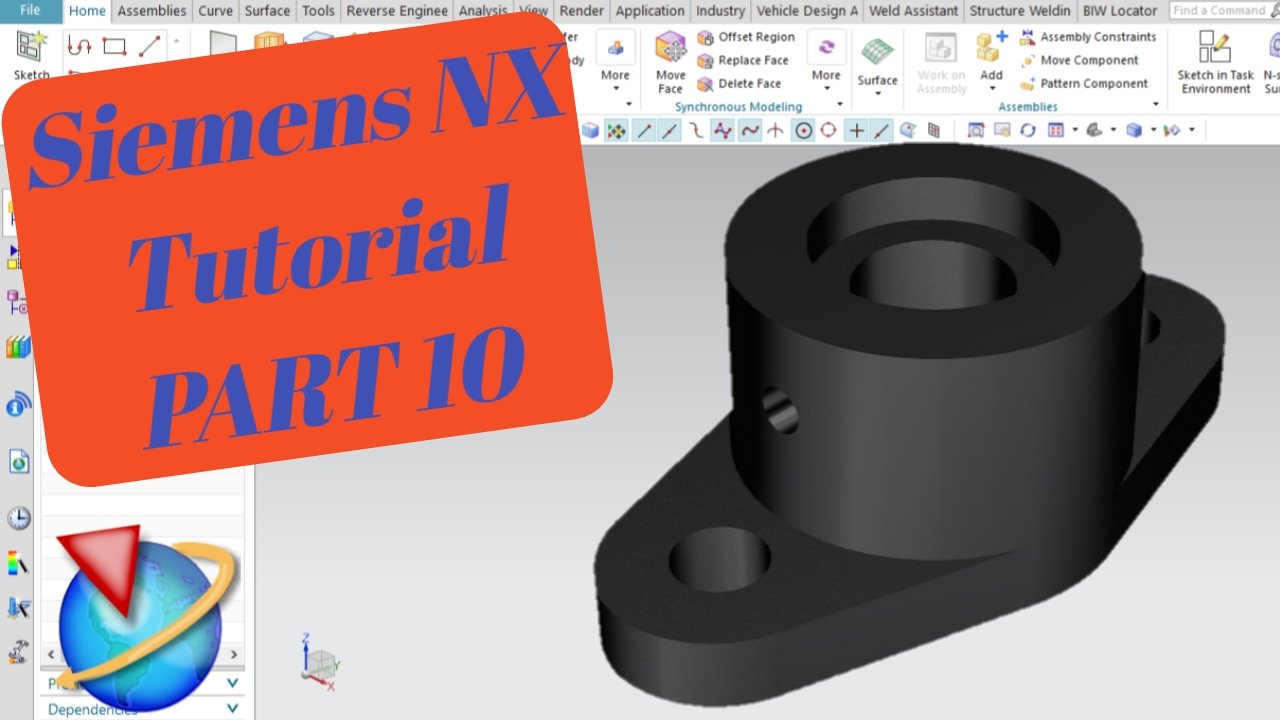
Task: Open the Move Face command
Action: click(x=670, y=62)
